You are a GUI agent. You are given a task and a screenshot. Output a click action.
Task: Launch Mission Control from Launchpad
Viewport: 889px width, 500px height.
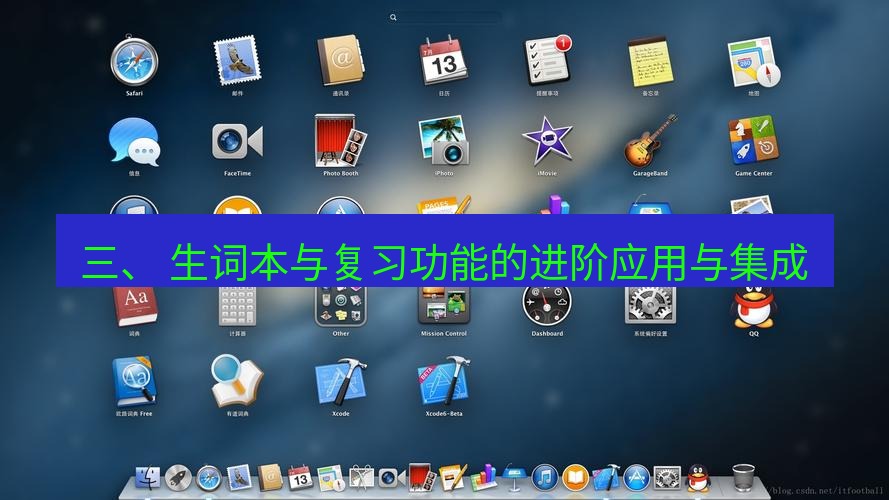pos(443,307)
